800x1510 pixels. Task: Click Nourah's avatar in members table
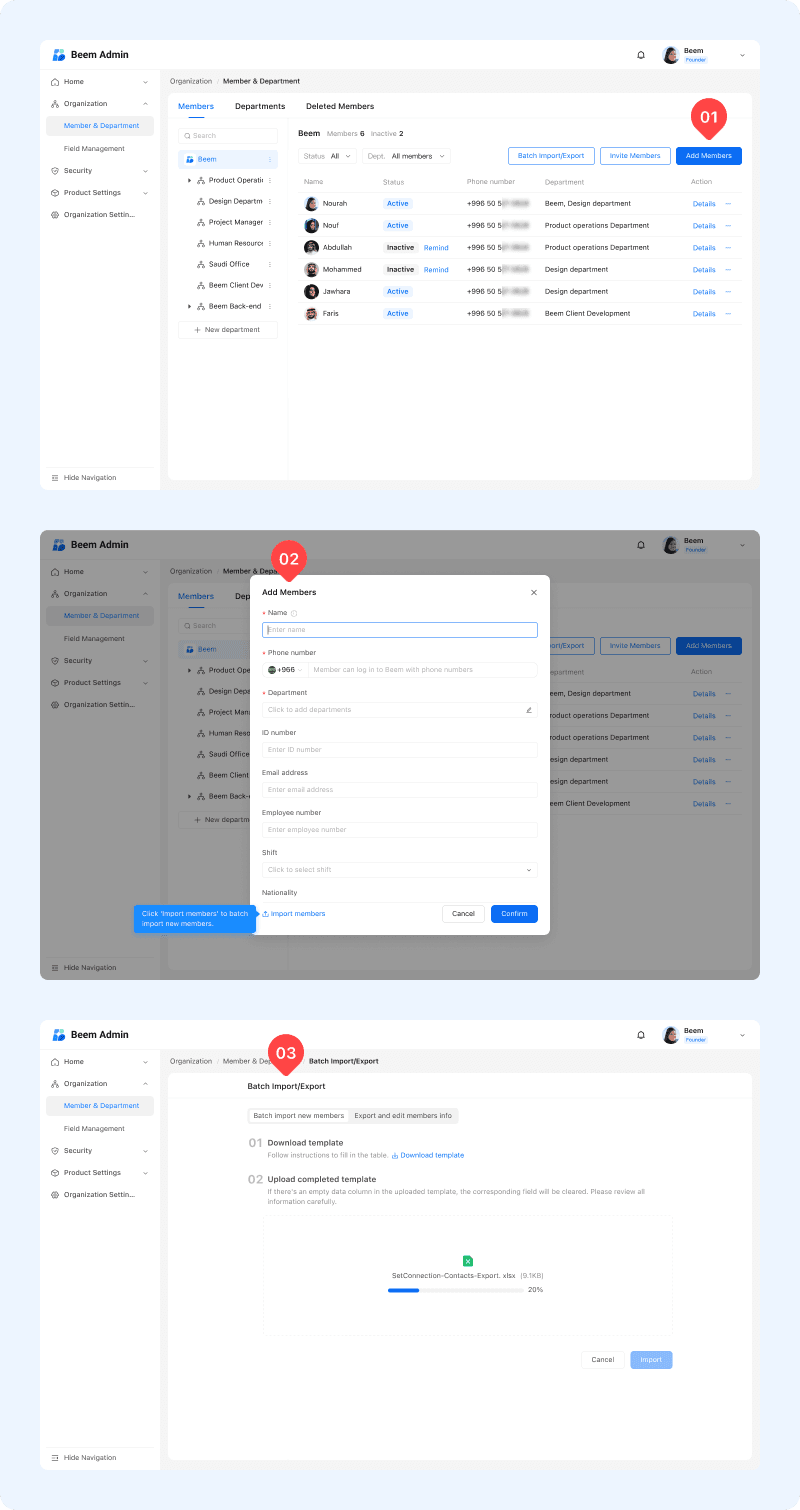click(311, 203)
